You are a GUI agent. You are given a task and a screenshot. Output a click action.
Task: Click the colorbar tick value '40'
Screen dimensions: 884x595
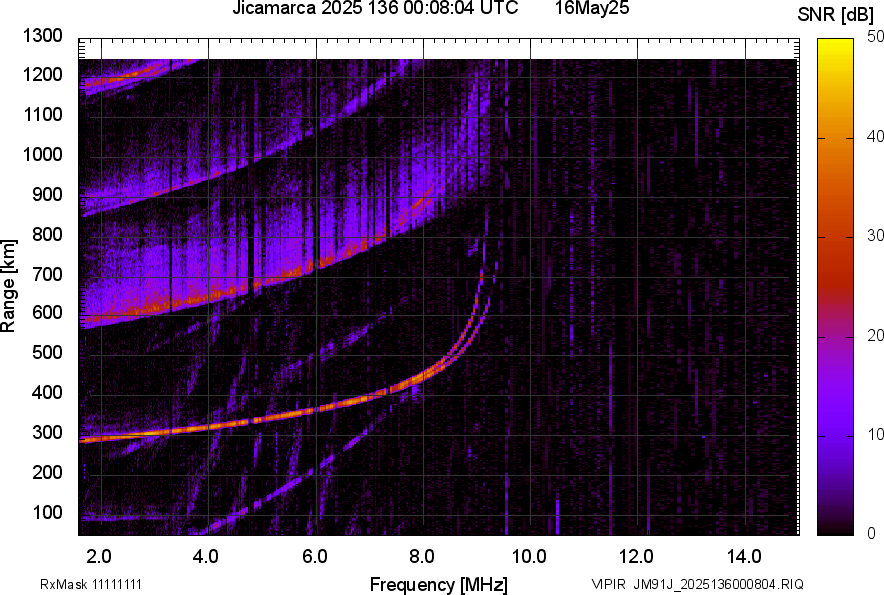876,136
